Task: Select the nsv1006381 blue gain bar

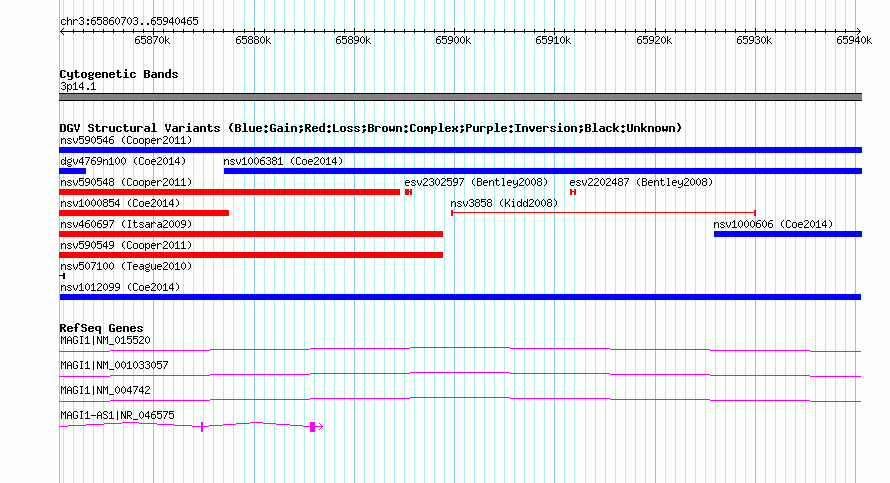Action: coord(543,171)
